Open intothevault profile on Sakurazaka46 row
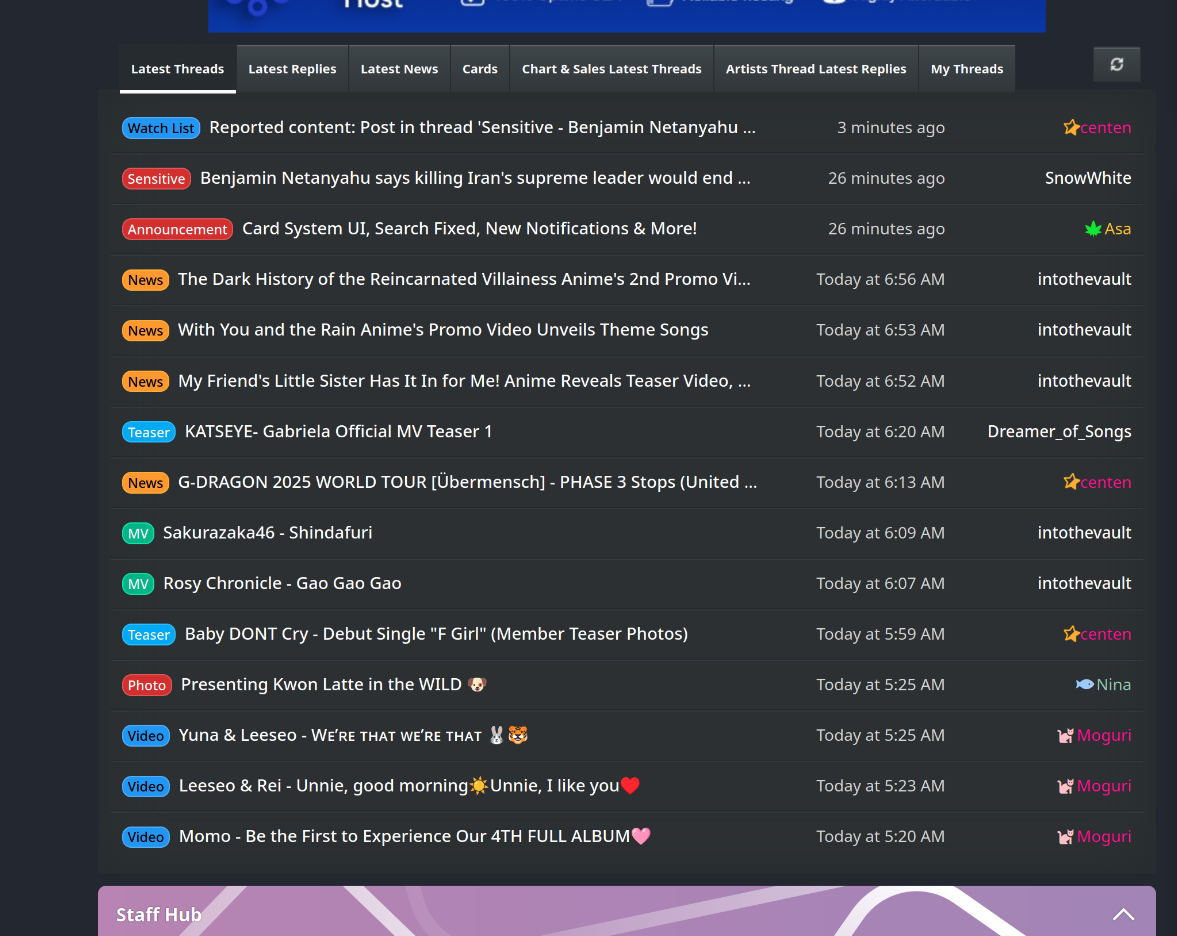The image size is (1177, 936). pos(1084,532)
